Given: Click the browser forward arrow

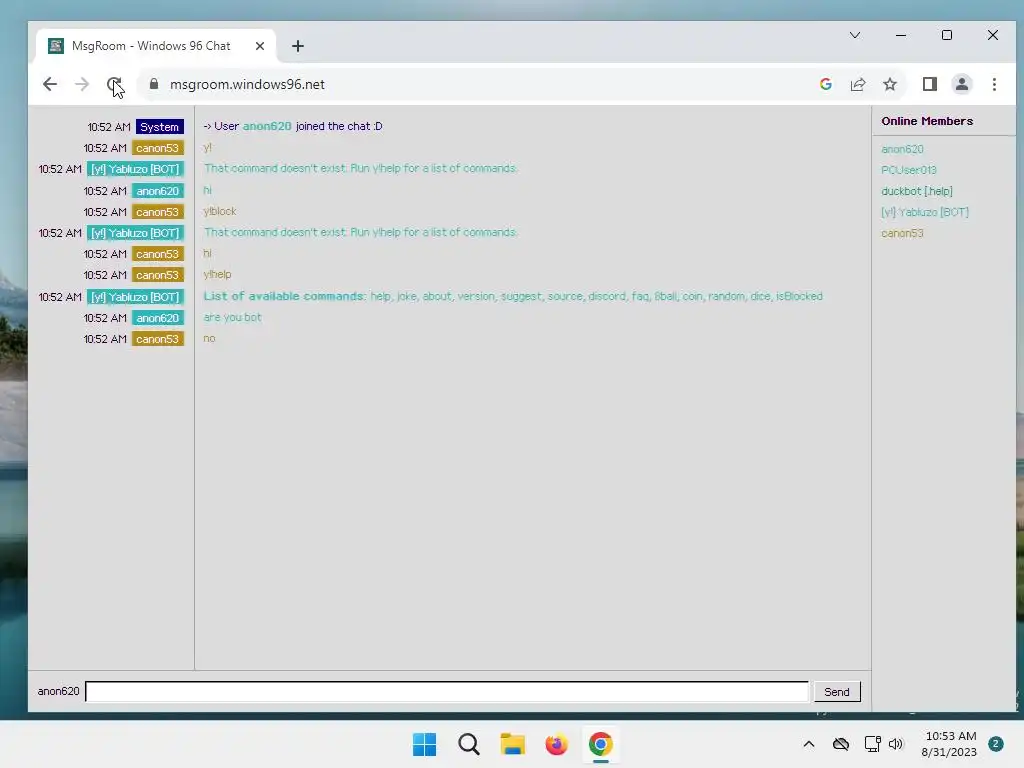Looking at the screenshot, I should click(x=82, y=84).
